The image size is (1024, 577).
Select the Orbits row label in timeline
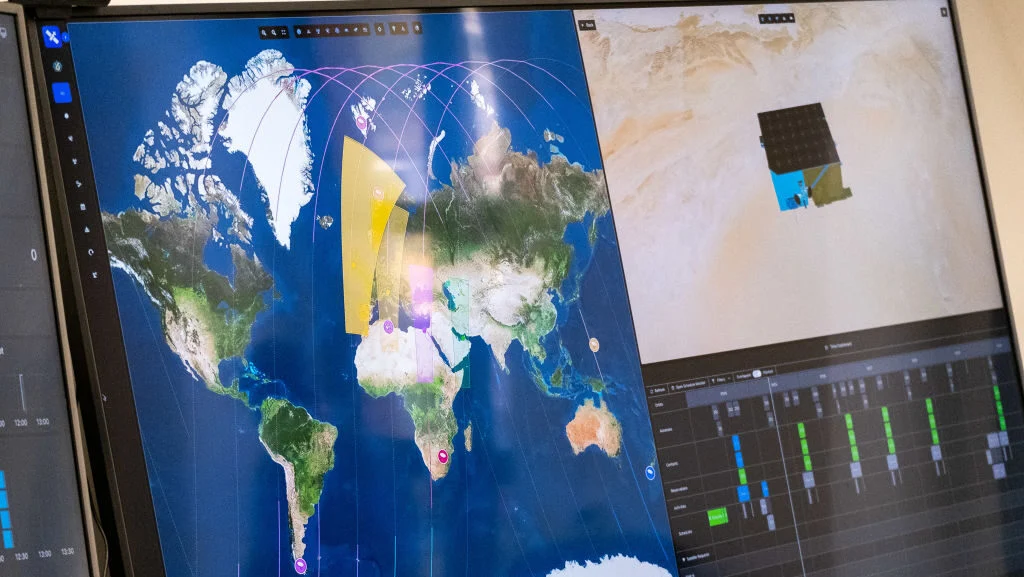tap(658, 405)
